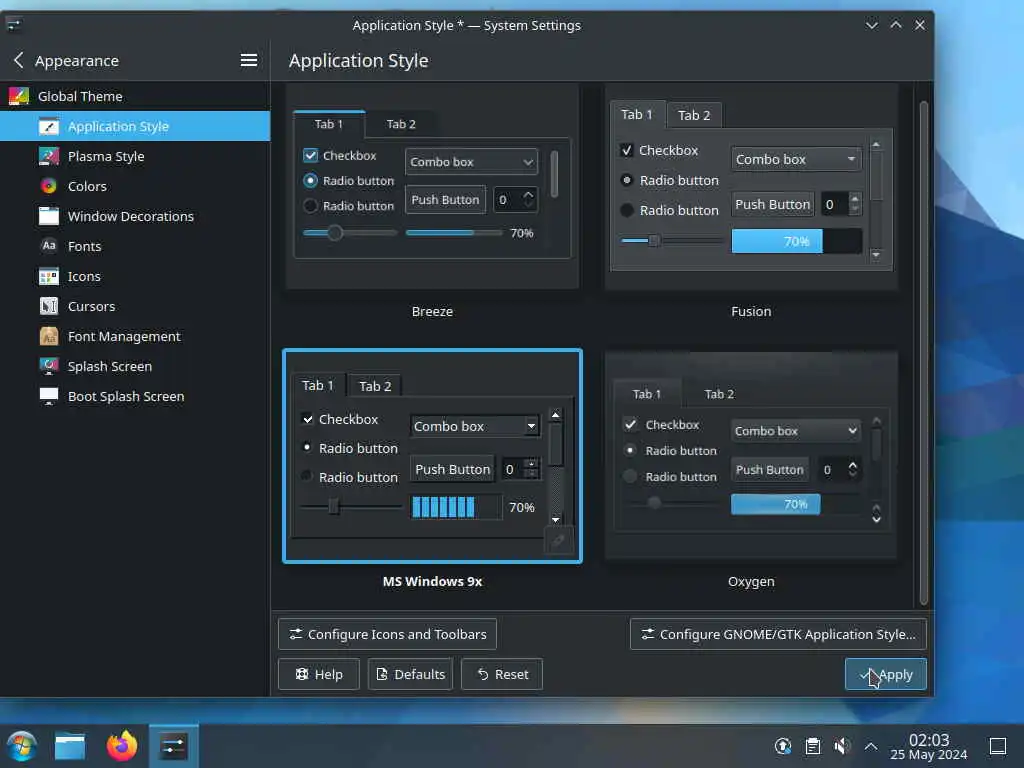Switch to Tab 2 in Breeze preview
Viewport: 1024px width, 768px height.
[401, 124]
